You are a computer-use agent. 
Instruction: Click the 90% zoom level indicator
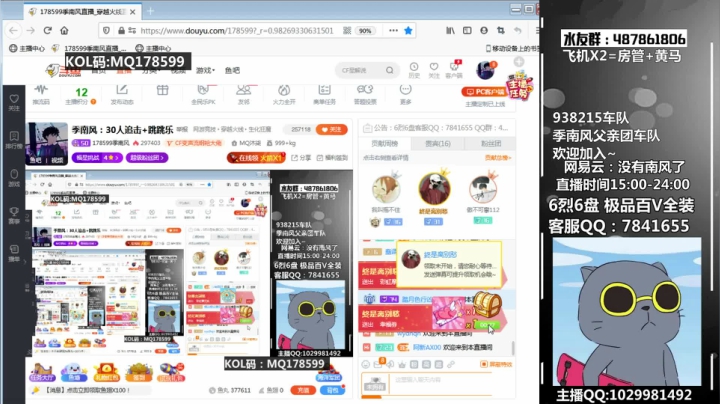pyautogui.click(x=365, y=31)
